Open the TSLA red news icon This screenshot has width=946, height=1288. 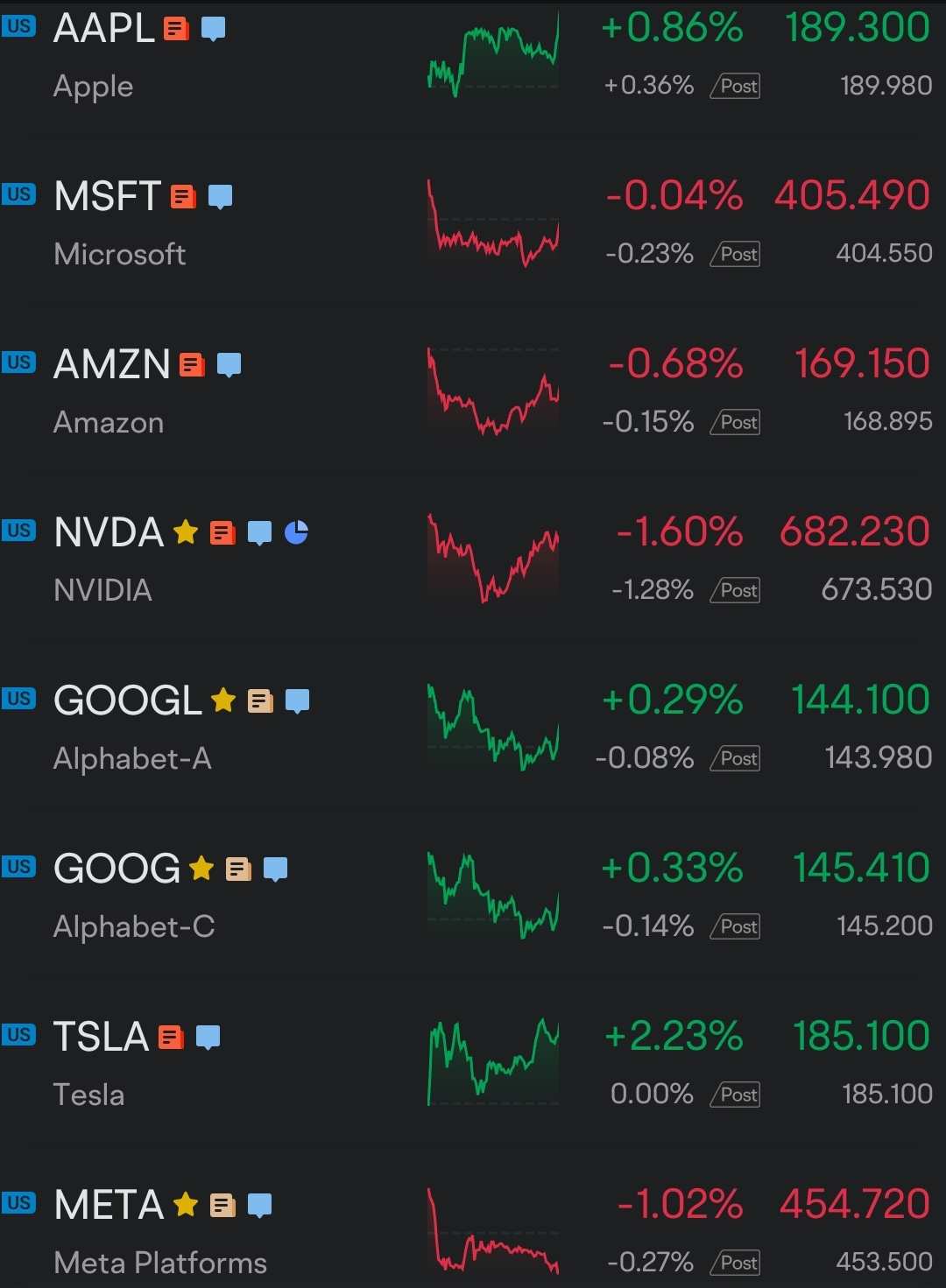tap(171, 1037)
